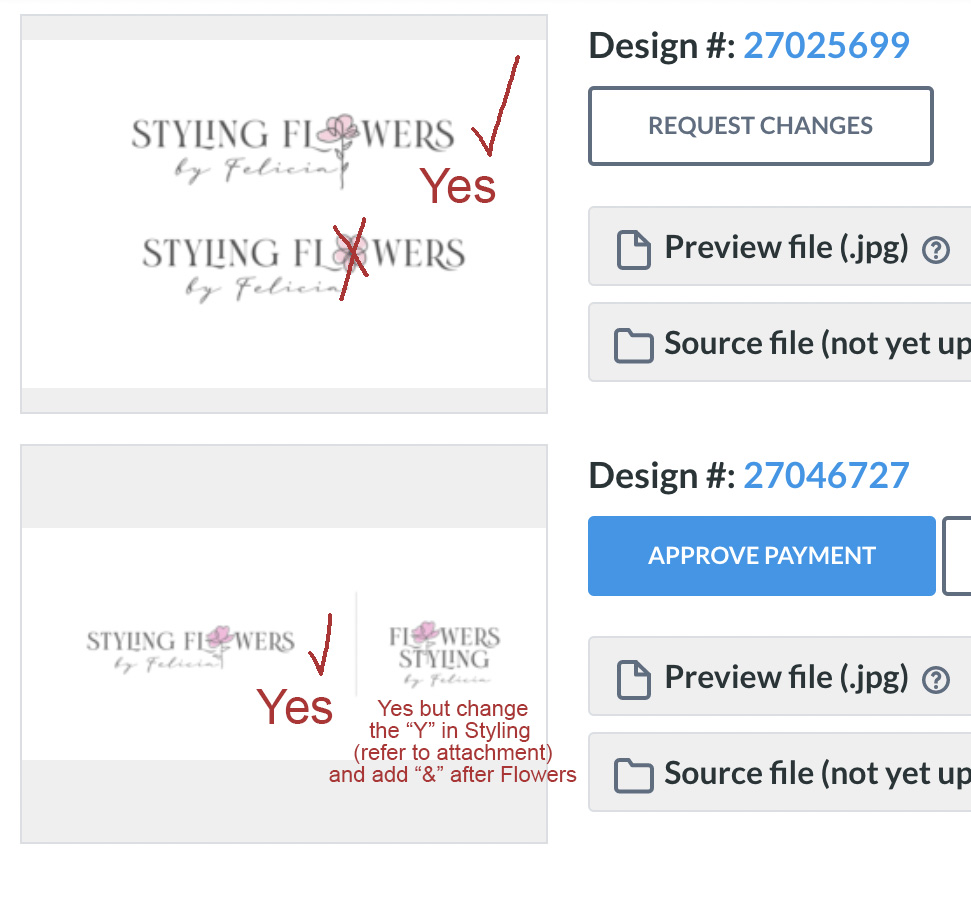Screen dimensions: 971x899
Task: Click the partly visible outlined button beside APPROVE PAYMENT
Action: [956, 555]
